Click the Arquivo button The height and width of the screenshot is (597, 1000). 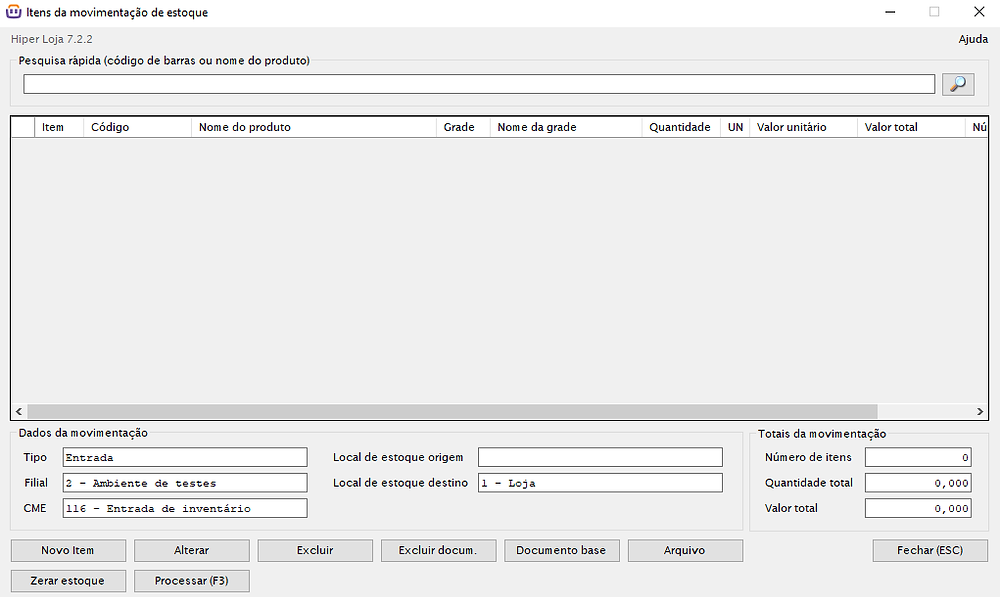(x=685, y=550)
